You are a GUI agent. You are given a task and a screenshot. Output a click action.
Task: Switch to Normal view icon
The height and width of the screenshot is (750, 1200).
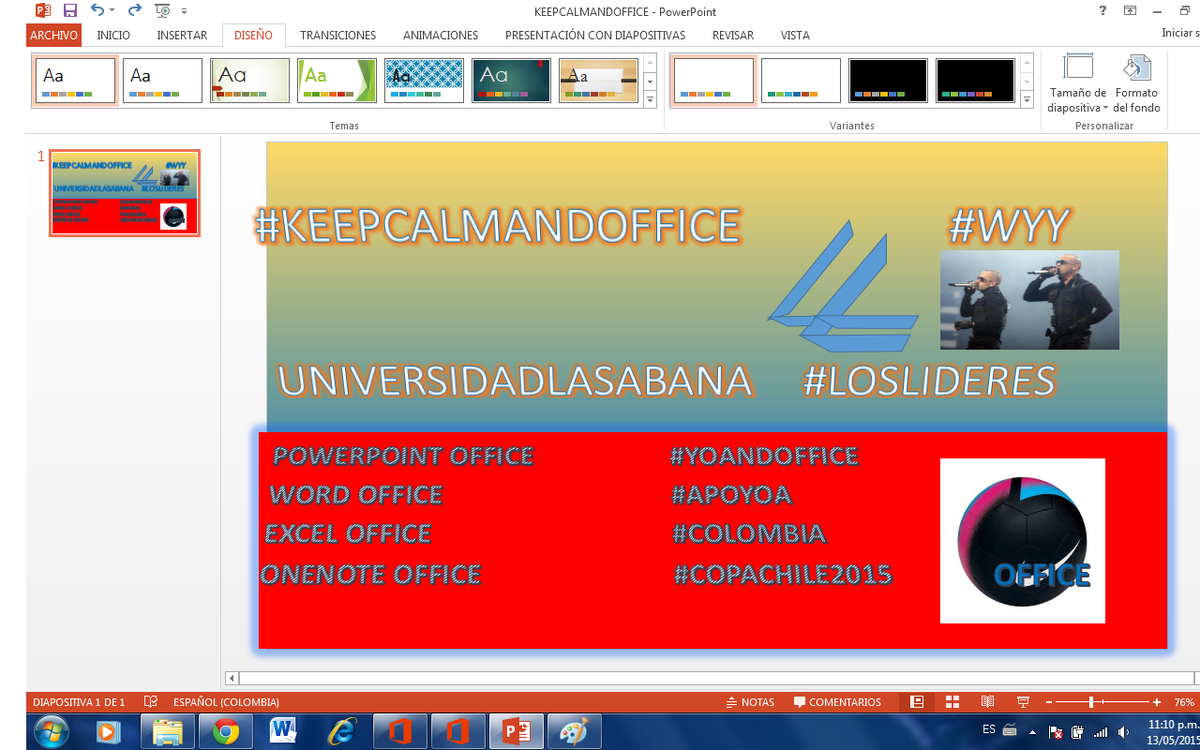click(x=917, y=702)
